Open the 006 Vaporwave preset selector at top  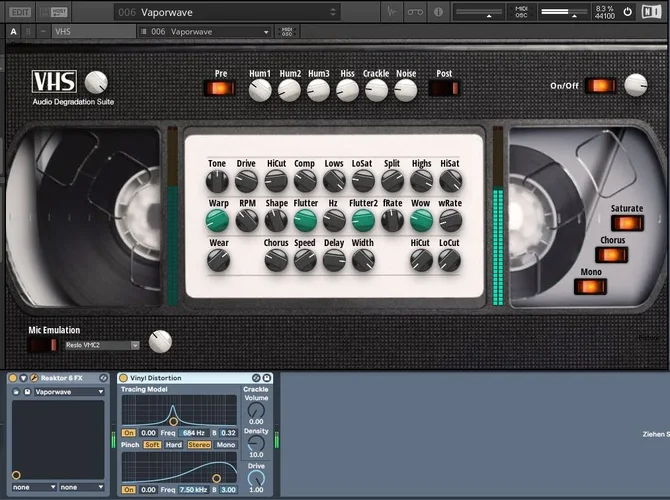pyautogui.click(x=227, y=12)
